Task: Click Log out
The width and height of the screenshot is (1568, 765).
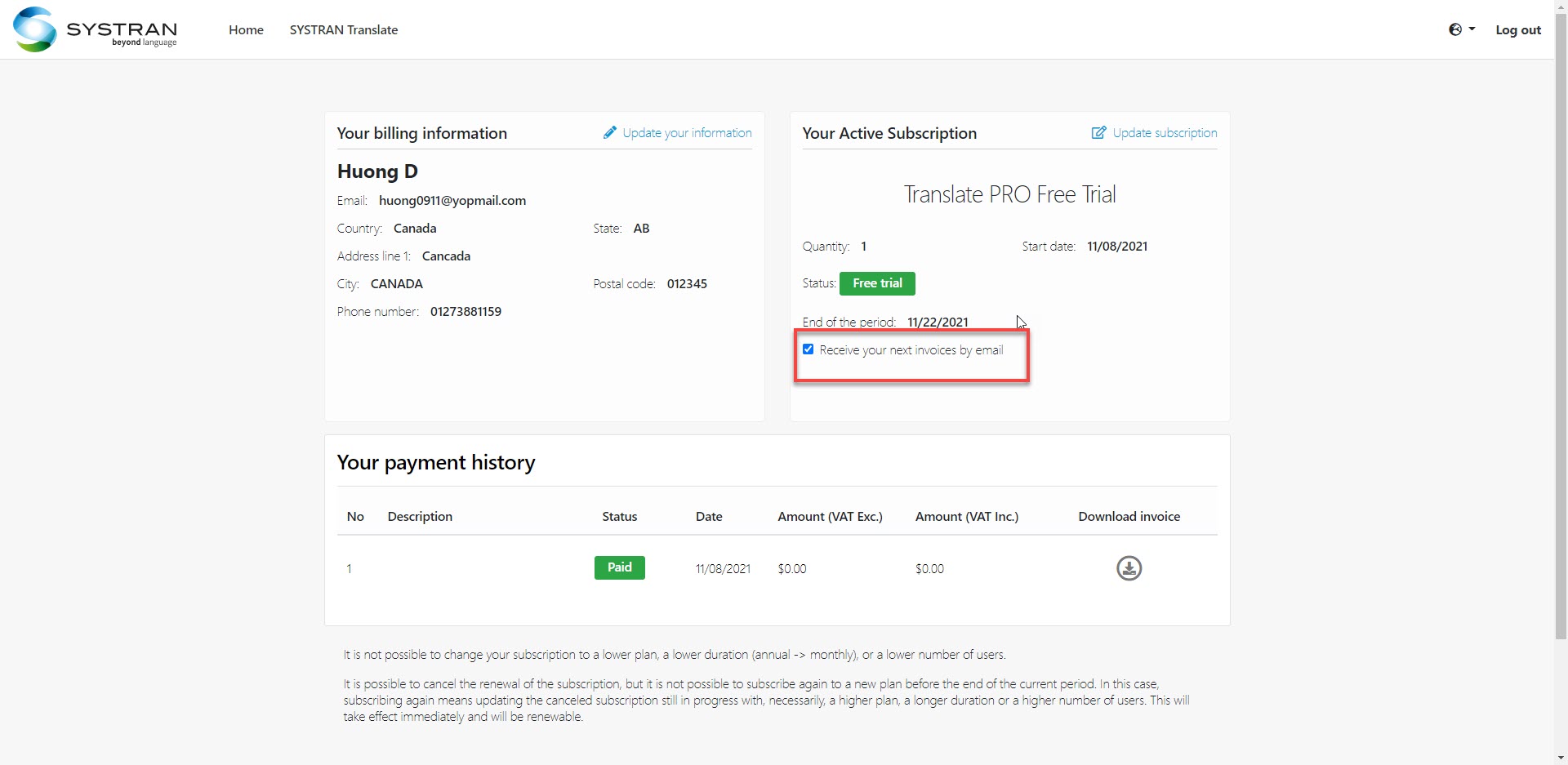Action: pos(1518,29)
